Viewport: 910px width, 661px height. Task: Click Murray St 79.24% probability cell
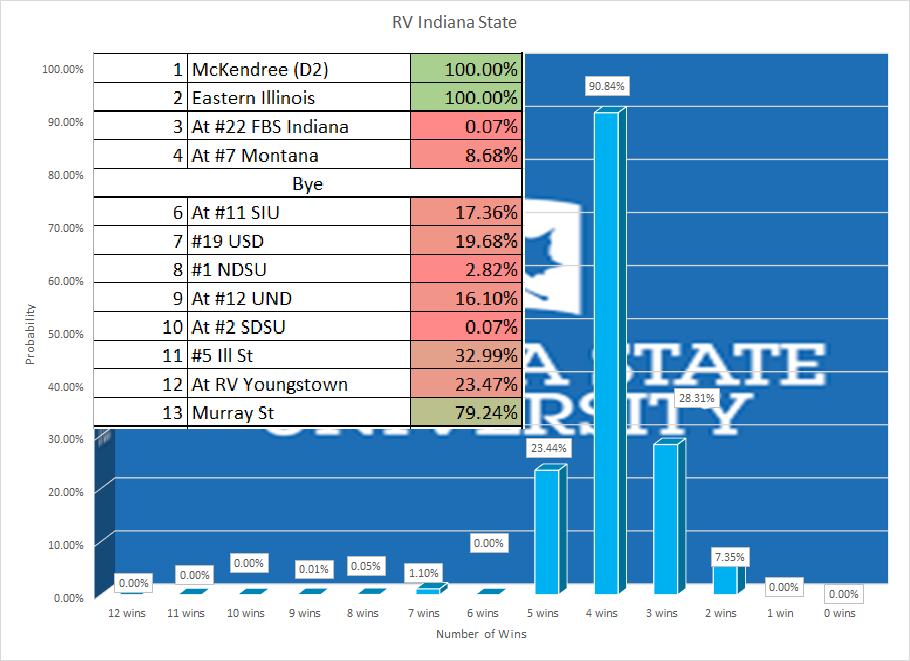coord(467,413)
